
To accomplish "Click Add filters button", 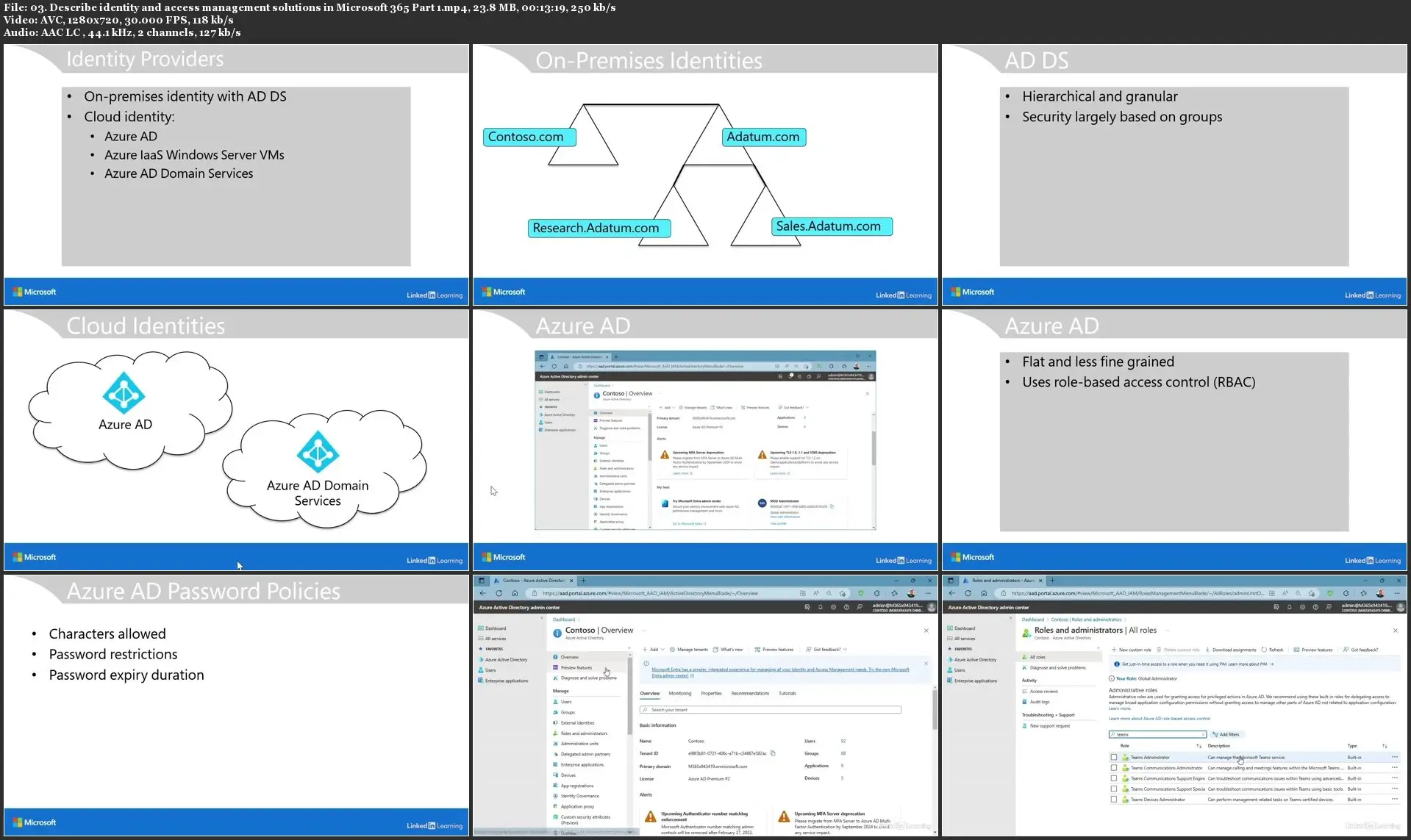I will coord(1226,734).
